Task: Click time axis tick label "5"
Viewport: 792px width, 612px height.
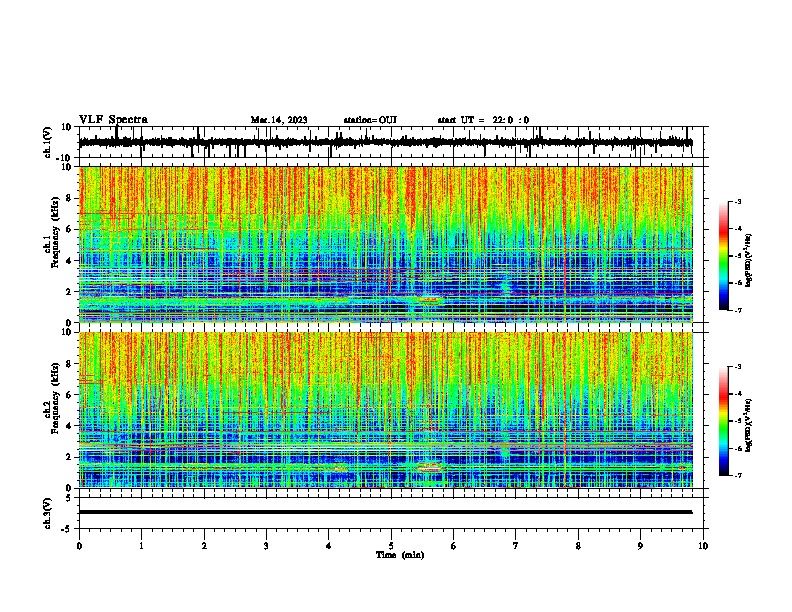Action: 391,546
